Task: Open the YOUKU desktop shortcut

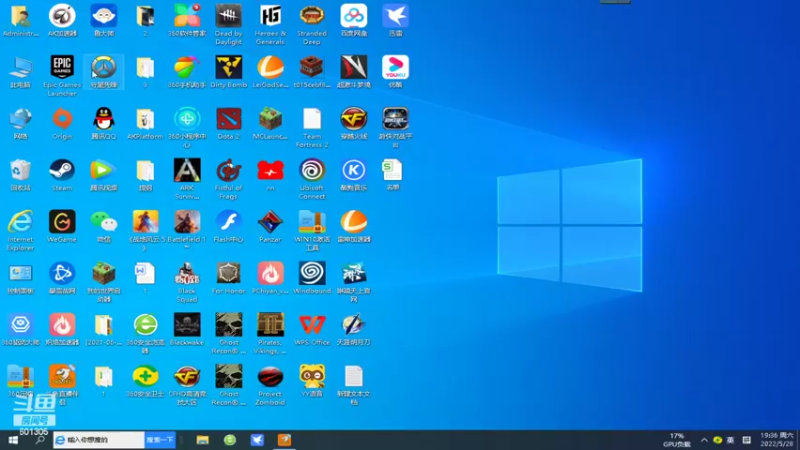Action: pos(395,72)
